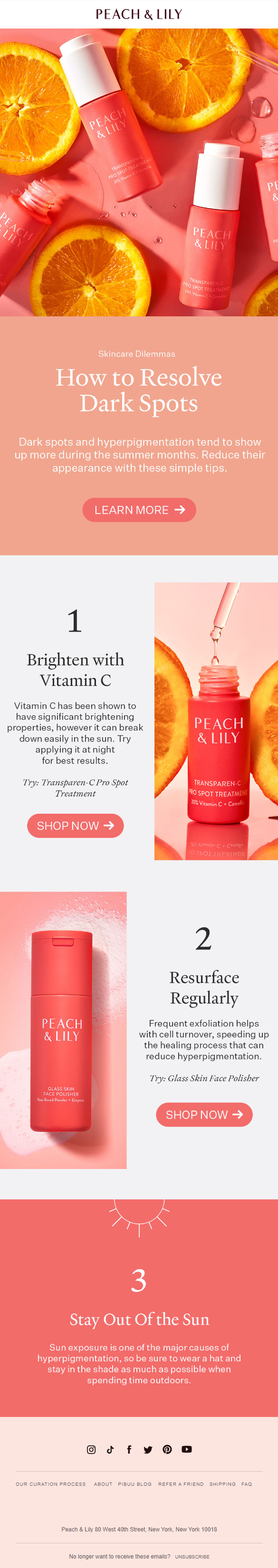Open the Pinterest icon

click(x=167, y=1449)
